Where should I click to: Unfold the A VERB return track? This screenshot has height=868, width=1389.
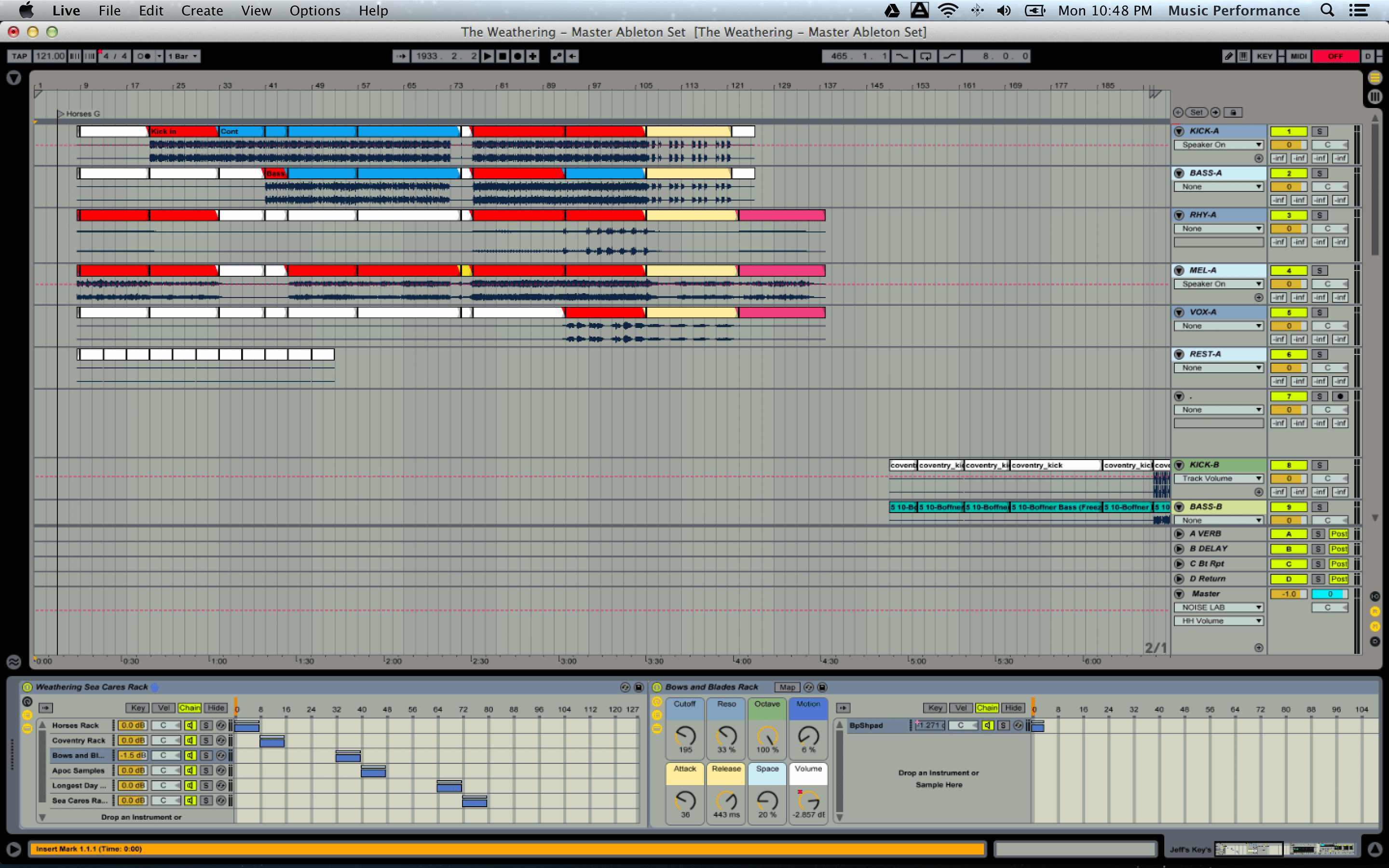click(x=1179, y=534)
